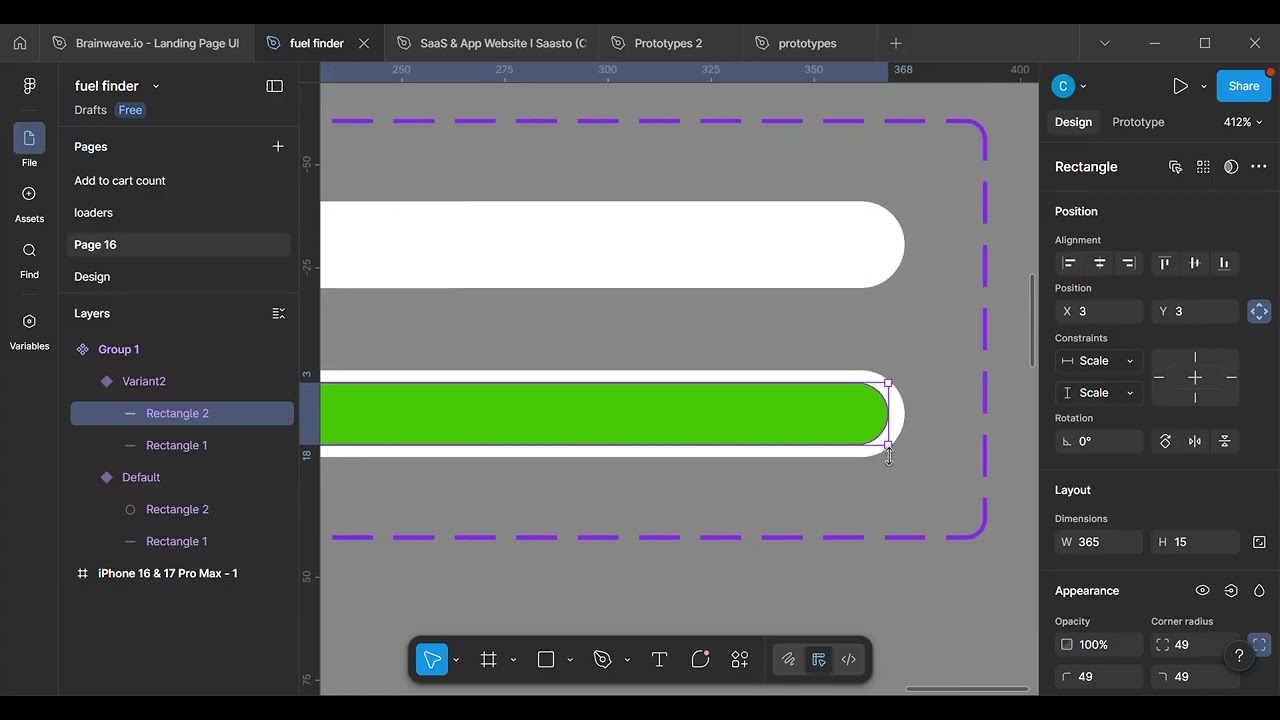Open the Figma home icon tab
The image size is (1280, 720).
19,43
